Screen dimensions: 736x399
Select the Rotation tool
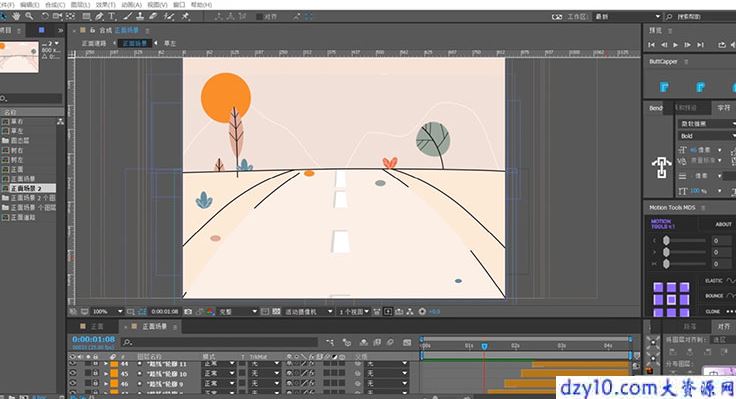(x=45, y=16)
